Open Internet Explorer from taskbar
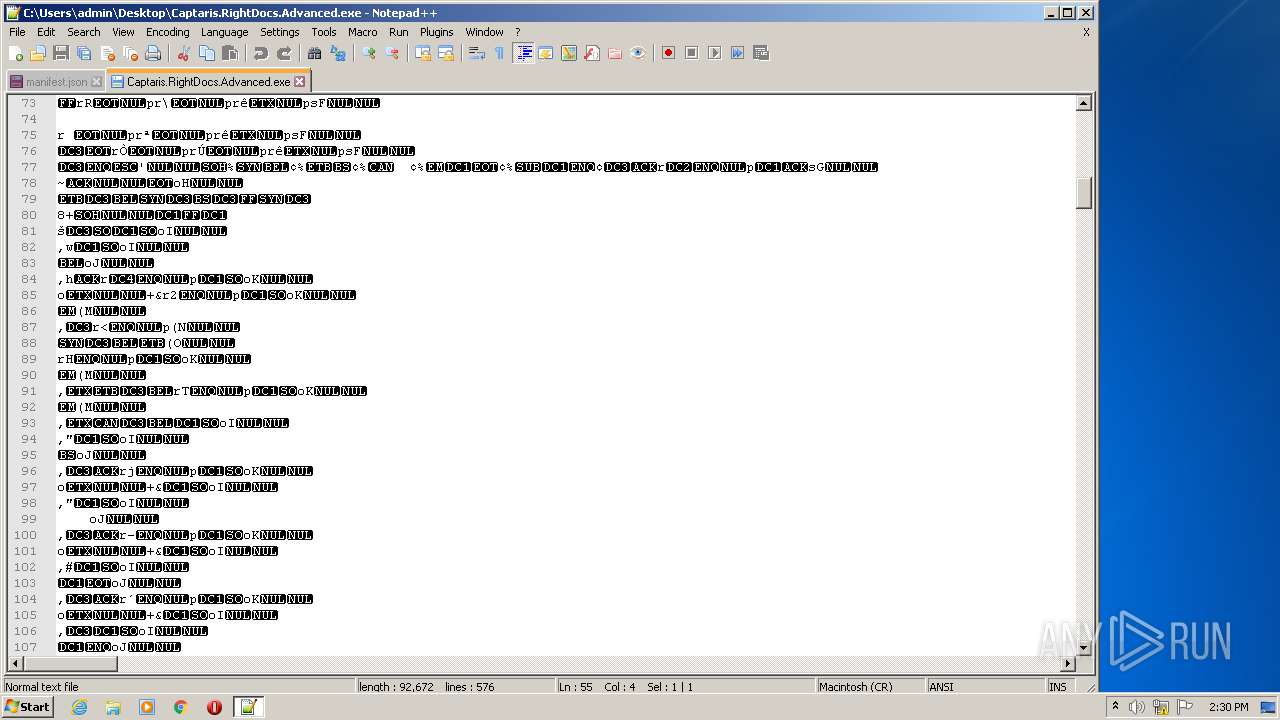This screenshot has height=720, width=1280. coord(79,707)
